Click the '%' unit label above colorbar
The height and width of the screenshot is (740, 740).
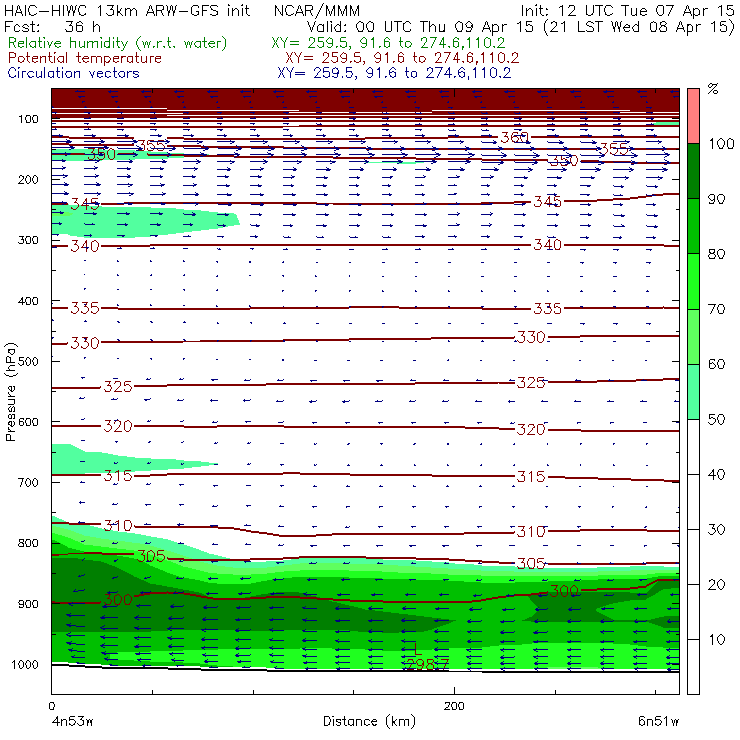[x=713, y=89]
